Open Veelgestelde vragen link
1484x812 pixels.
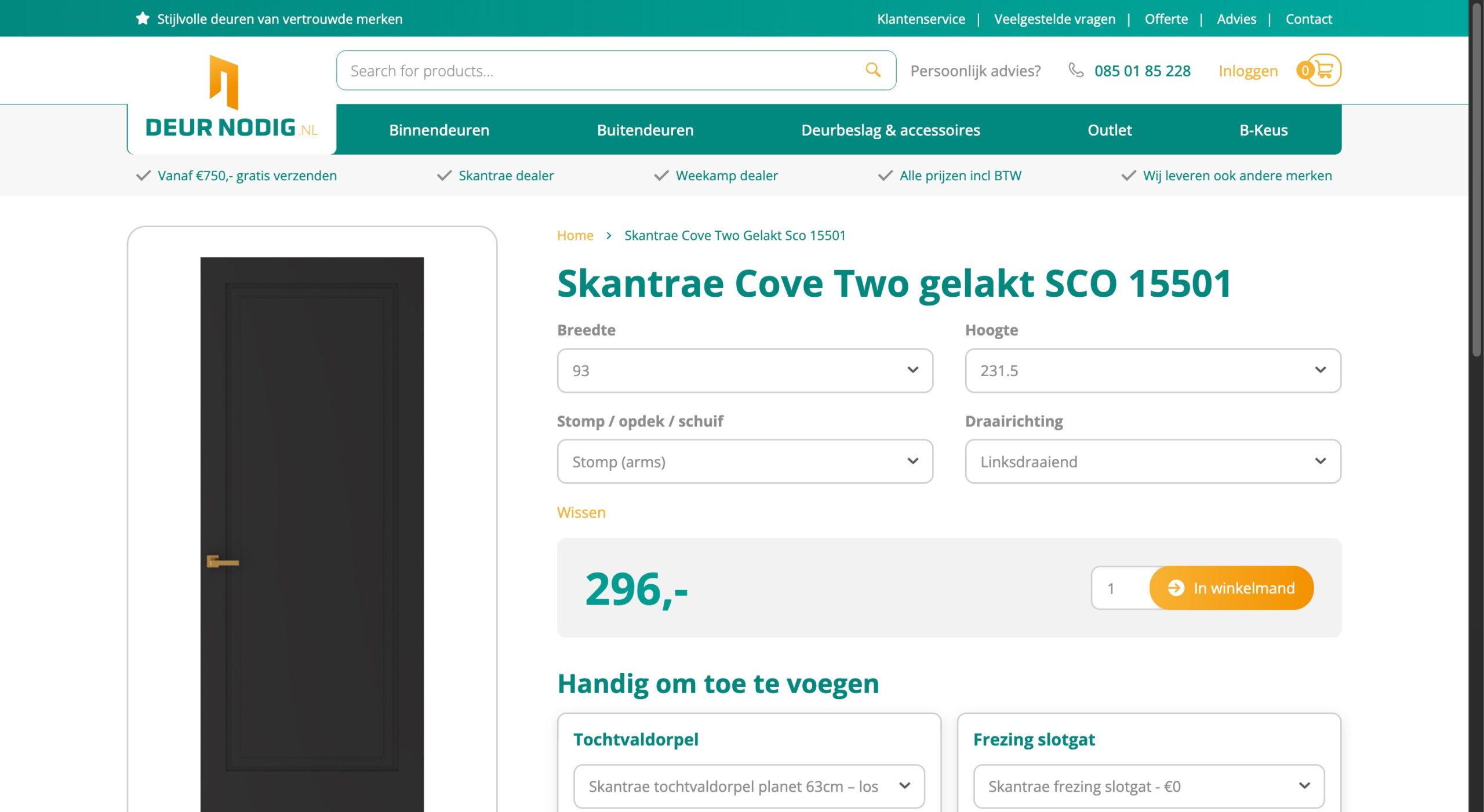click(1054, 19)
